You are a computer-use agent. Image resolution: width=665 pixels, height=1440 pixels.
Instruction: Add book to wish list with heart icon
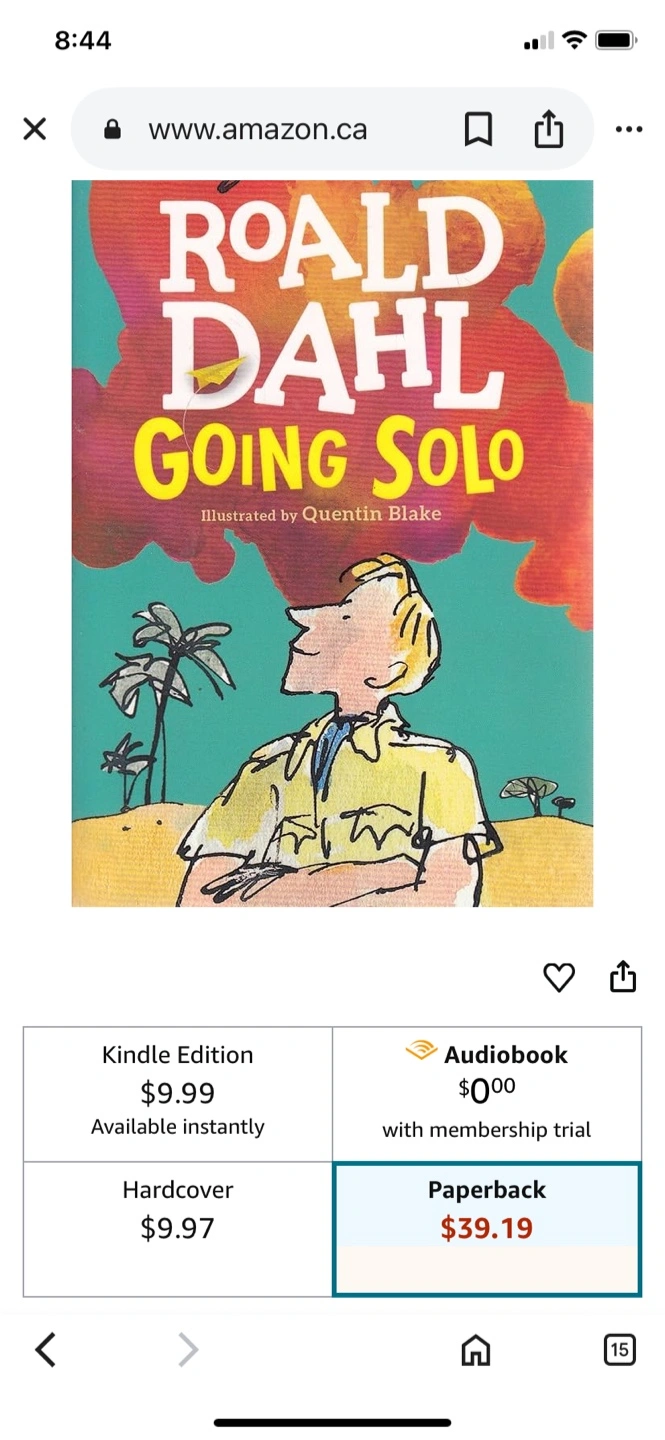click(x=559, y=977)
